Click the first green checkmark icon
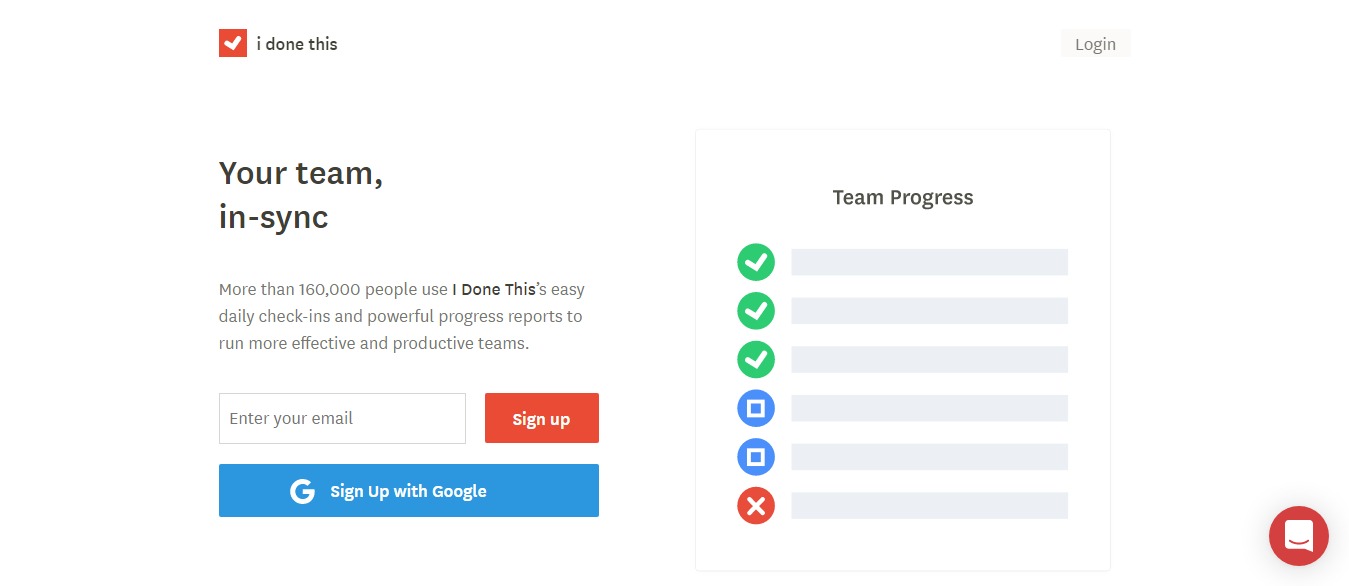This screenshot has width=1349, height=586. pos(756,262)
